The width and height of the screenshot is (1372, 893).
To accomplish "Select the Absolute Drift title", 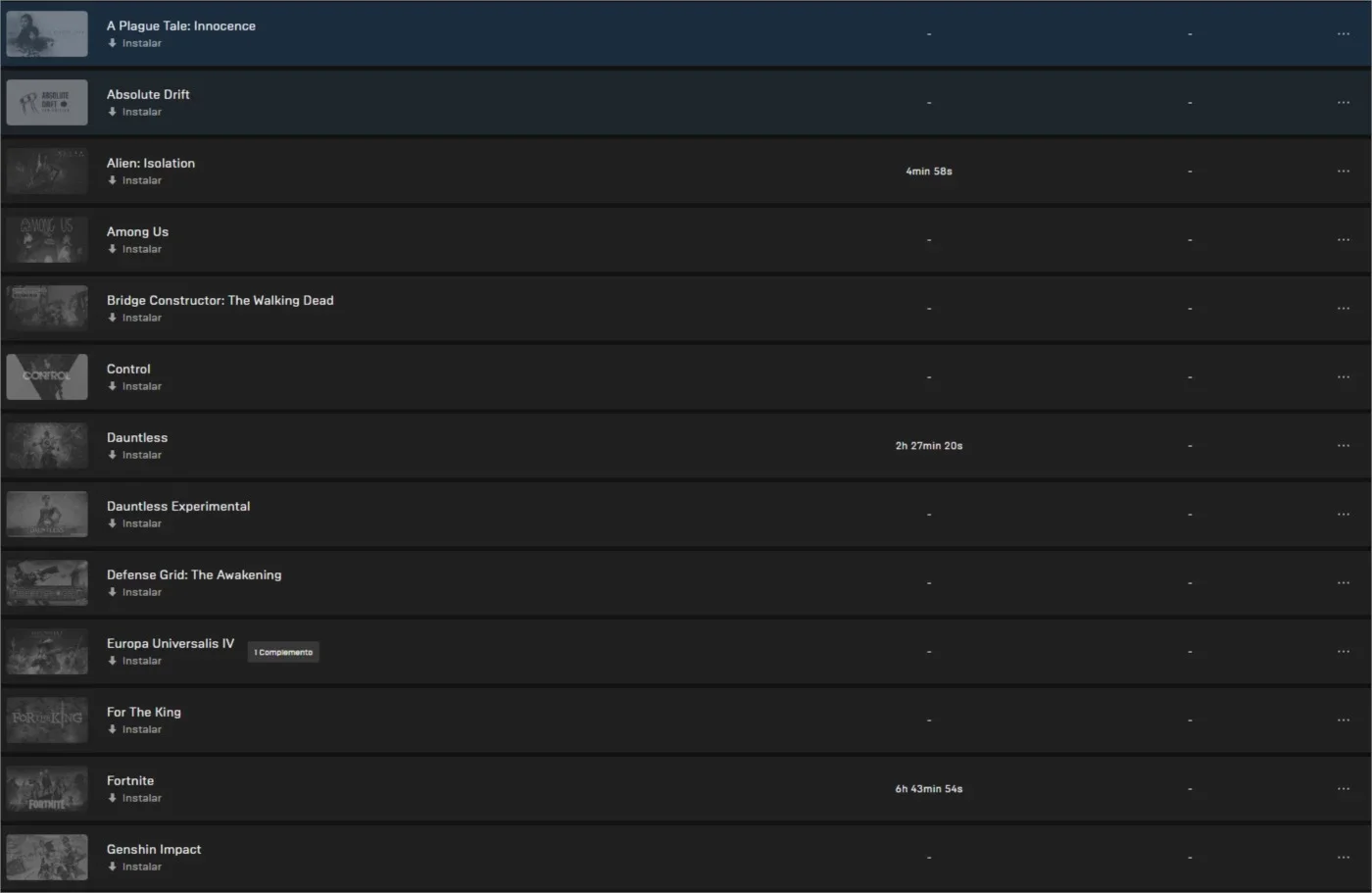I will coord(148,94).
